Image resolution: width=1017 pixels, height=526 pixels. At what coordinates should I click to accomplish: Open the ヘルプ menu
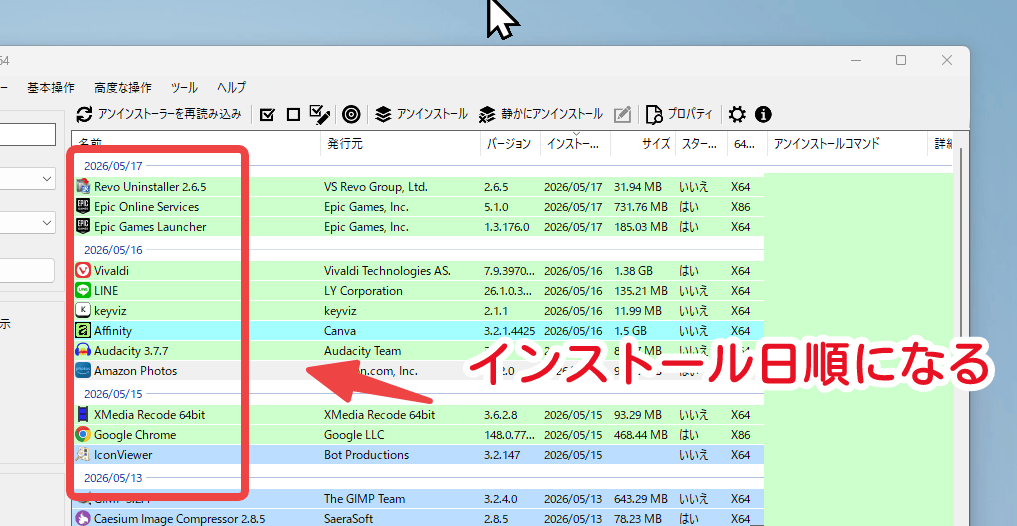[x=232, y=88]
